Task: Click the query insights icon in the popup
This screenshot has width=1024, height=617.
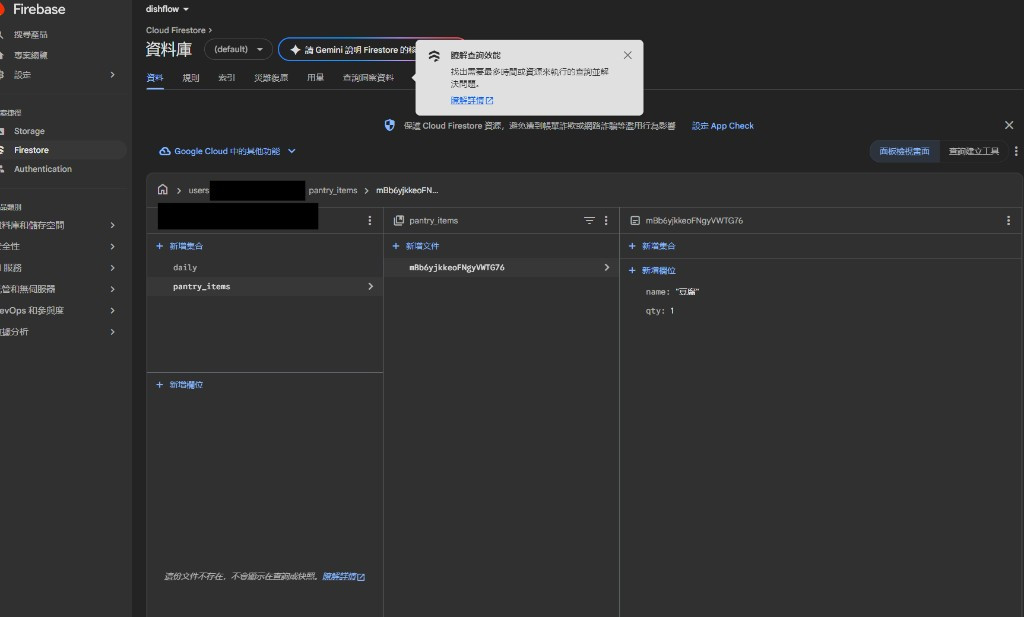Action: pos(434,56)
